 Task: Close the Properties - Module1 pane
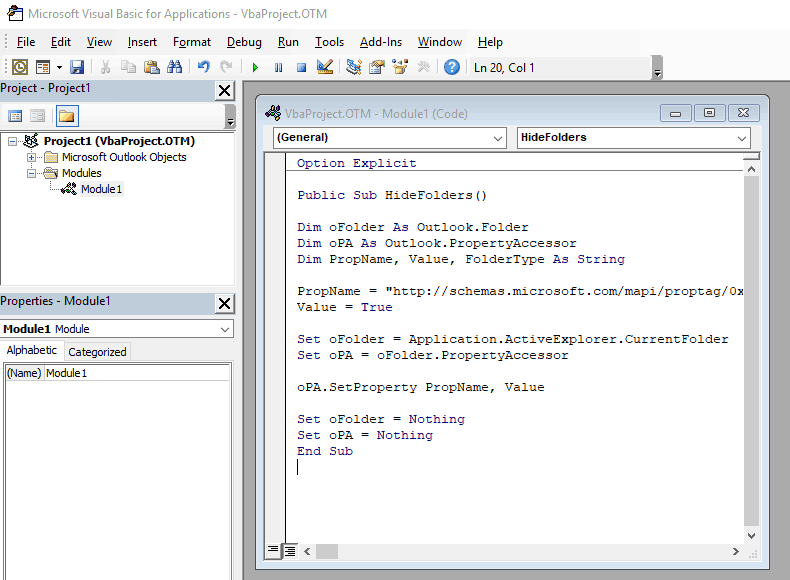tap(224, 303)
